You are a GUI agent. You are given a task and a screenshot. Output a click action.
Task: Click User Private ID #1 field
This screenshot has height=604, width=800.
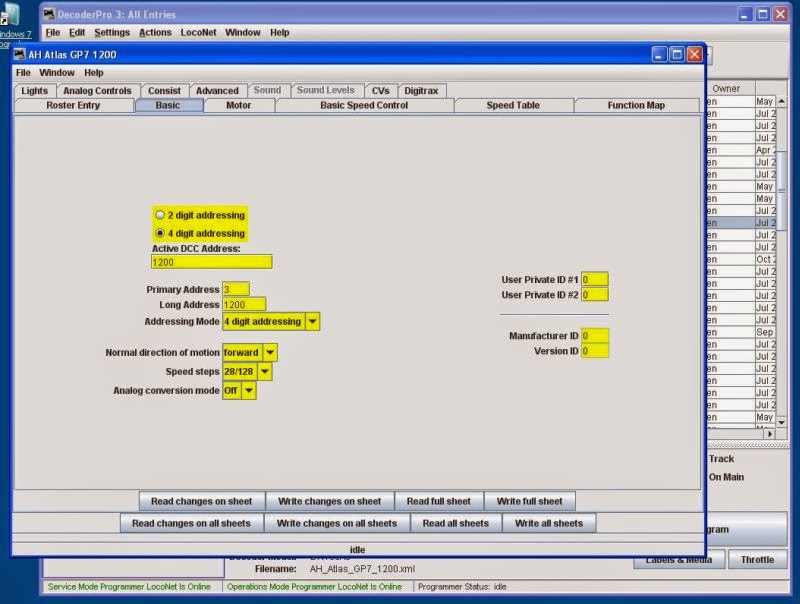594,280
